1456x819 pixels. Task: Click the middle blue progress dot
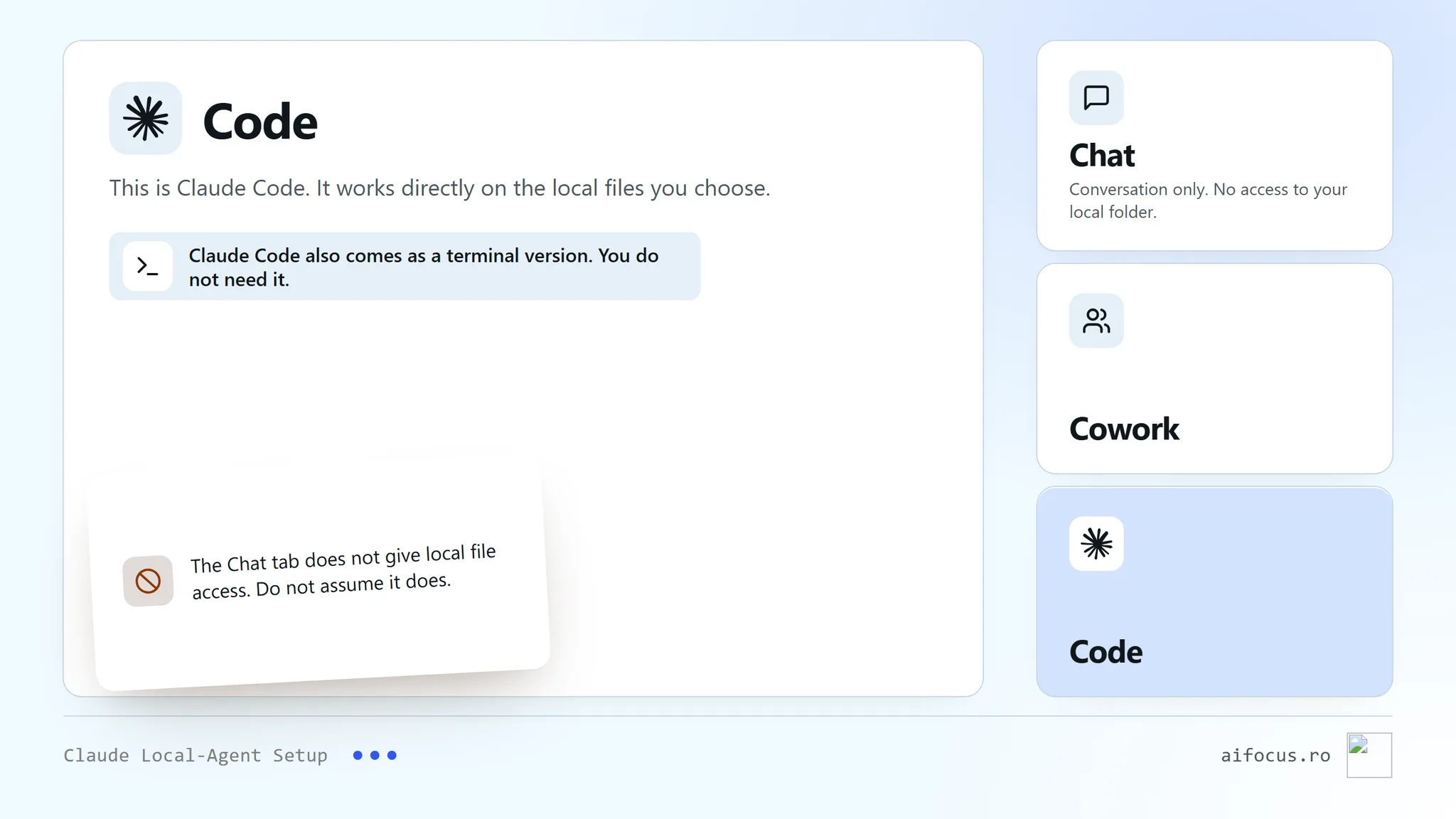375,755
